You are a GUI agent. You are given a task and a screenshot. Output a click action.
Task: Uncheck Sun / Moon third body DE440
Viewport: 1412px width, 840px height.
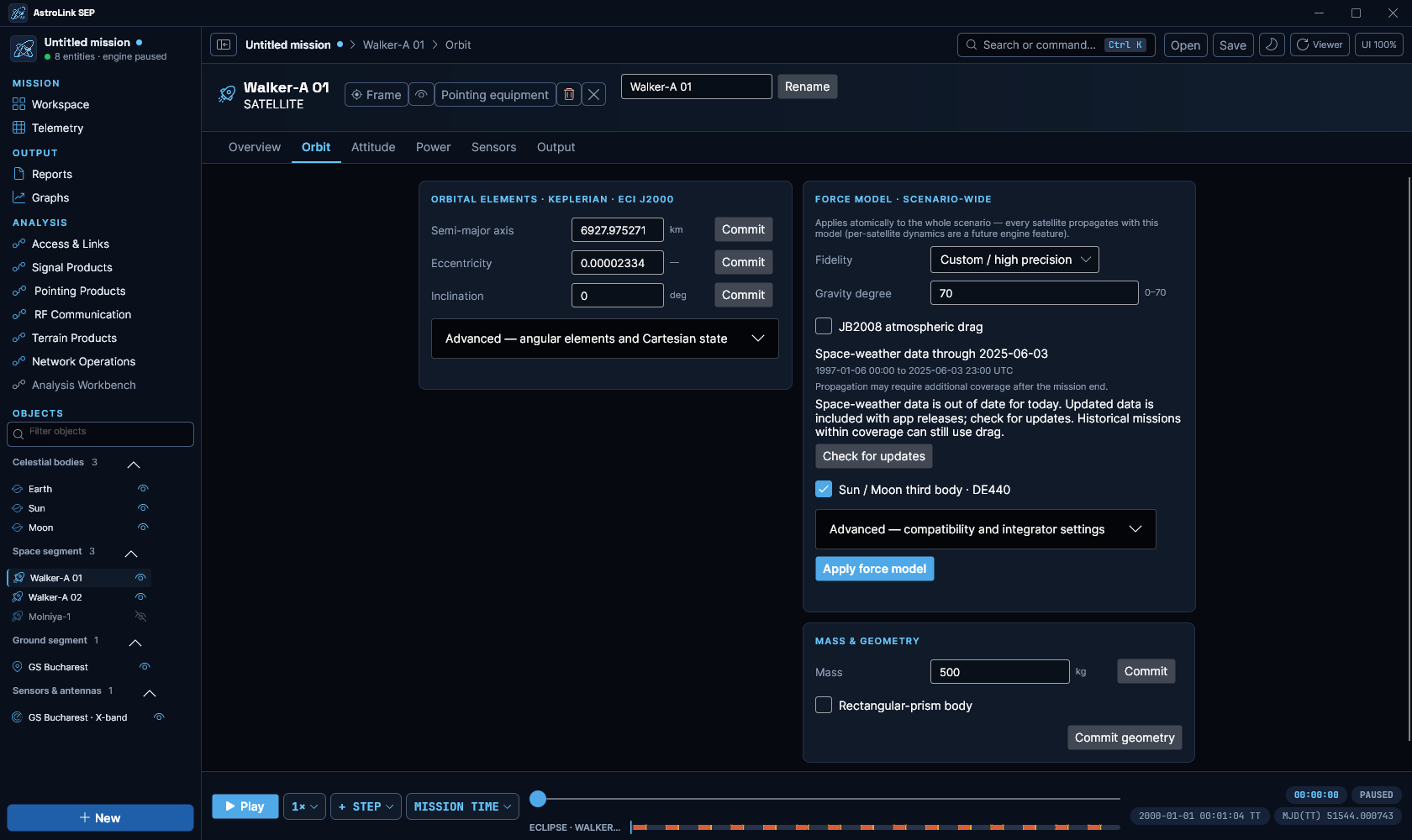824,489
